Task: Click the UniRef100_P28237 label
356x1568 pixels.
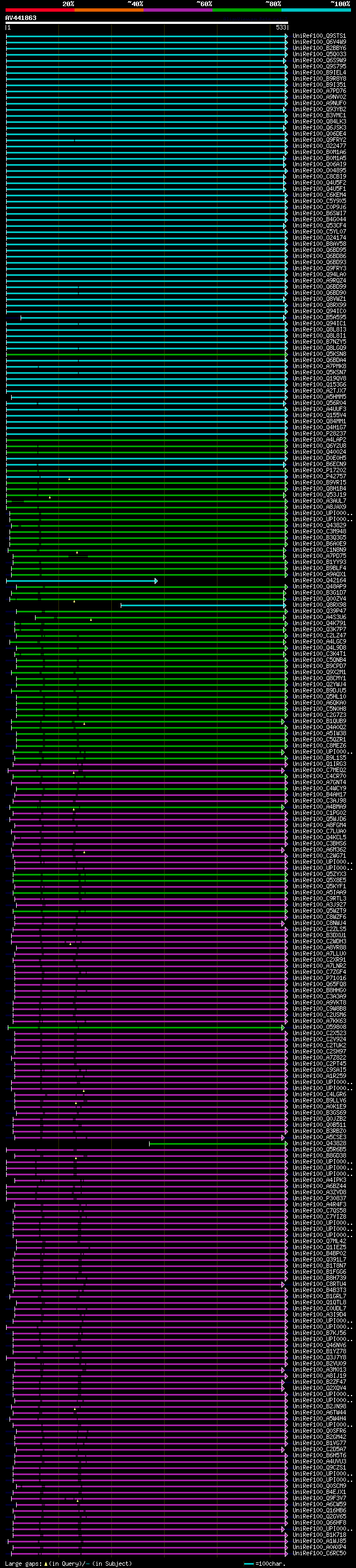Action: [319, 433]
